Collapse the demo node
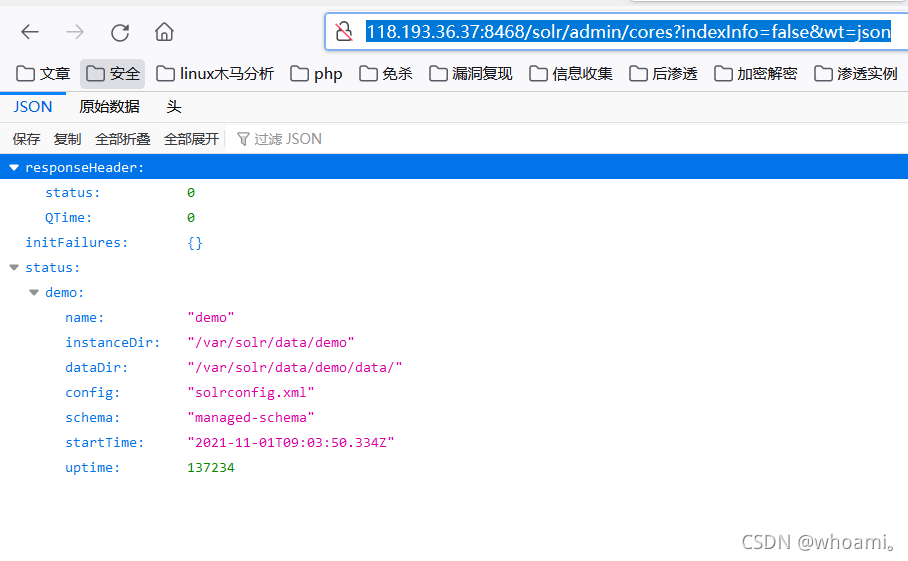The image size is (908, 561). [x=34, y=292]
